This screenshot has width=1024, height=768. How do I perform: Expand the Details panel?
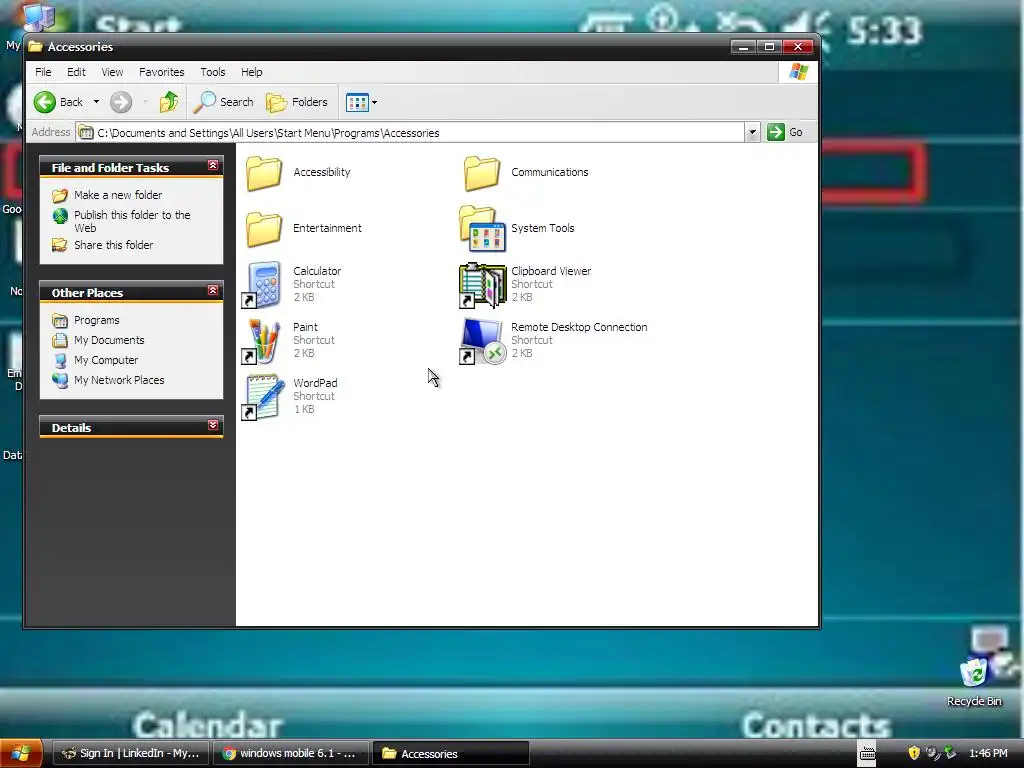(x=213, y=426)
